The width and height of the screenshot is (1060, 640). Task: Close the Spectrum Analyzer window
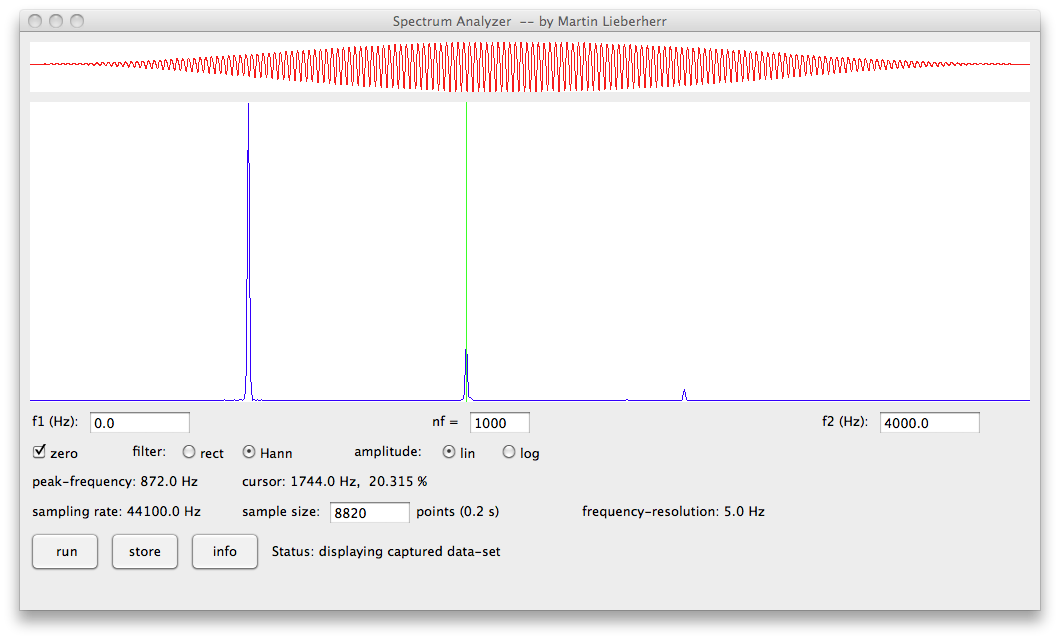point(35,21)
